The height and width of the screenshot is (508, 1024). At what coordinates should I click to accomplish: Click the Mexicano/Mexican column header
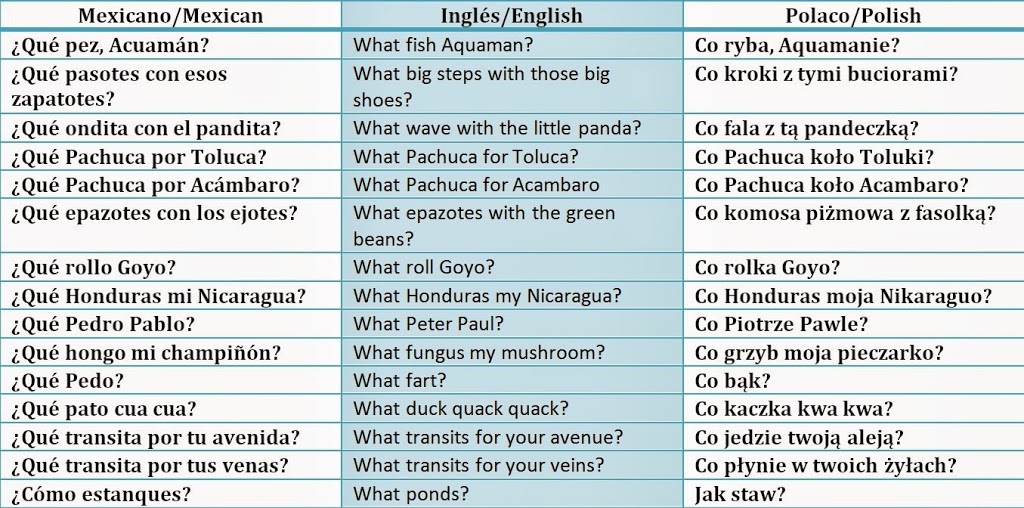(170, 15)
